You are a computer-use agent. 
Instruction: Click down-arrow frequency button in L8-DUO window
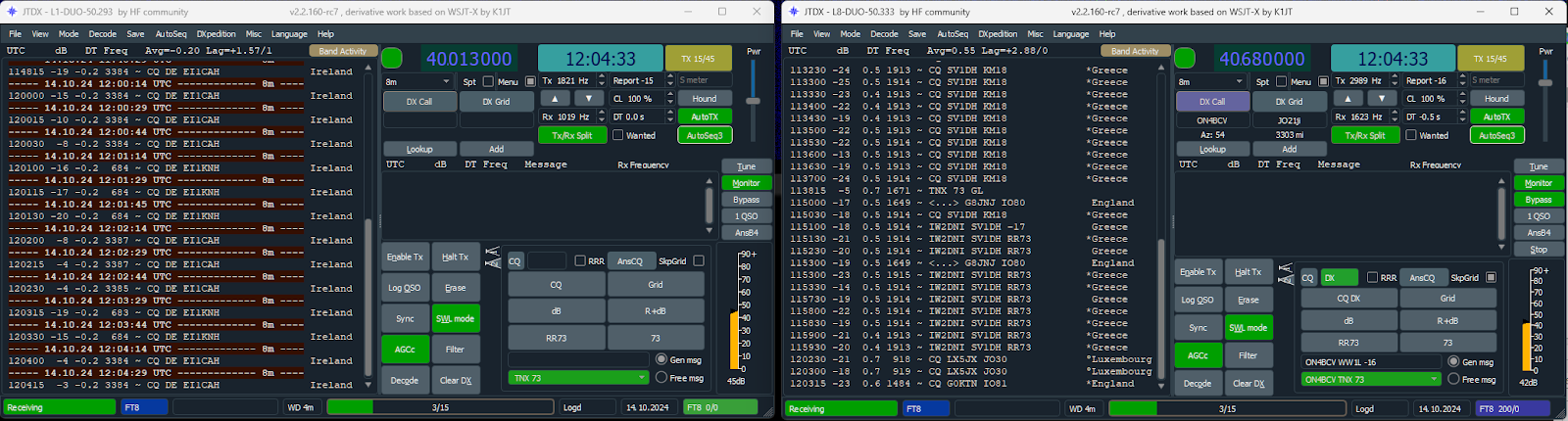click(1381, 99)
